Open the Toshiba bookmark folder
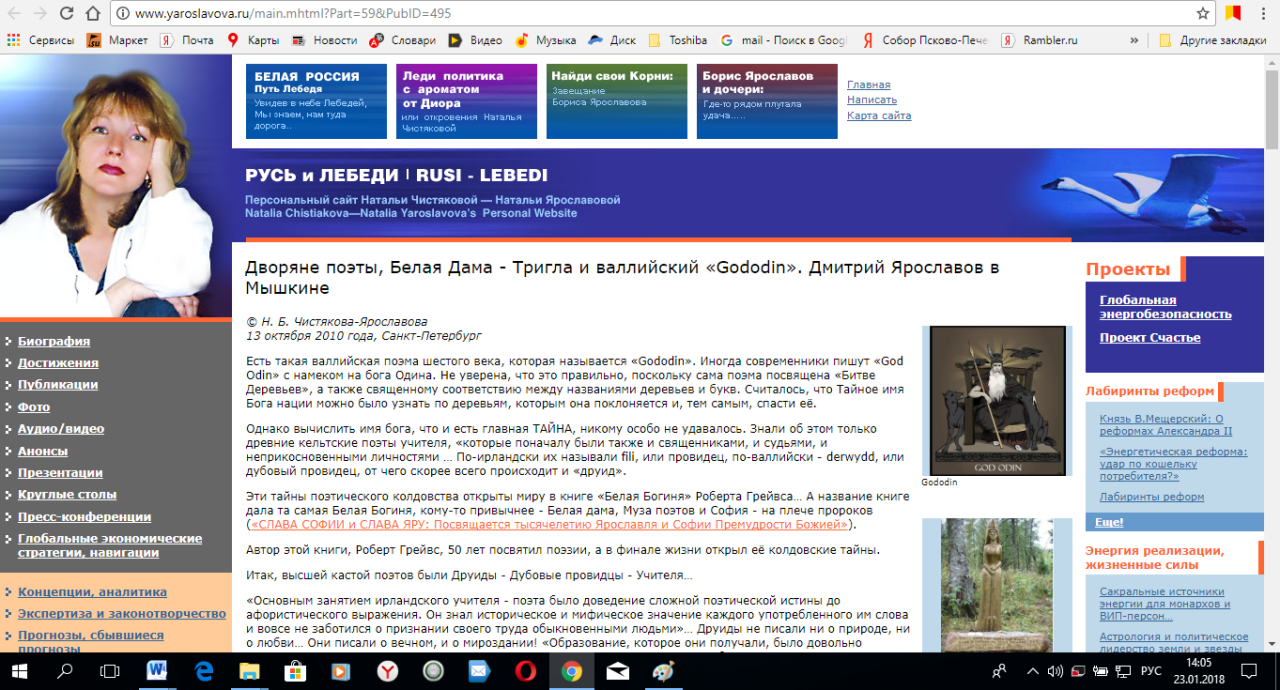Screen dimensions: 1280x690 pos(678,40)
